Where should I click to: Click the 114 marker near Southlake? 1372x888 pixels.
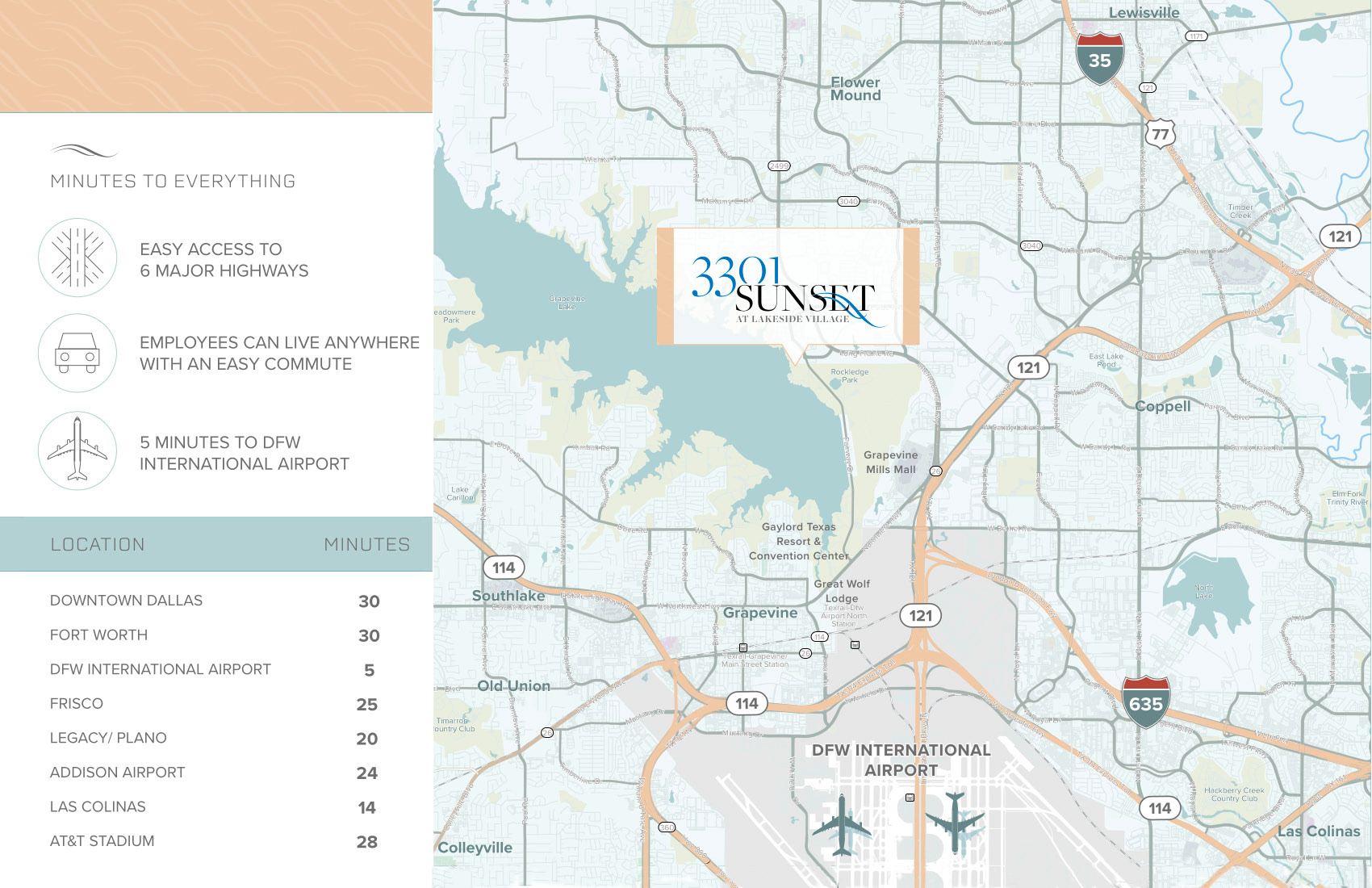pos(504,568)
